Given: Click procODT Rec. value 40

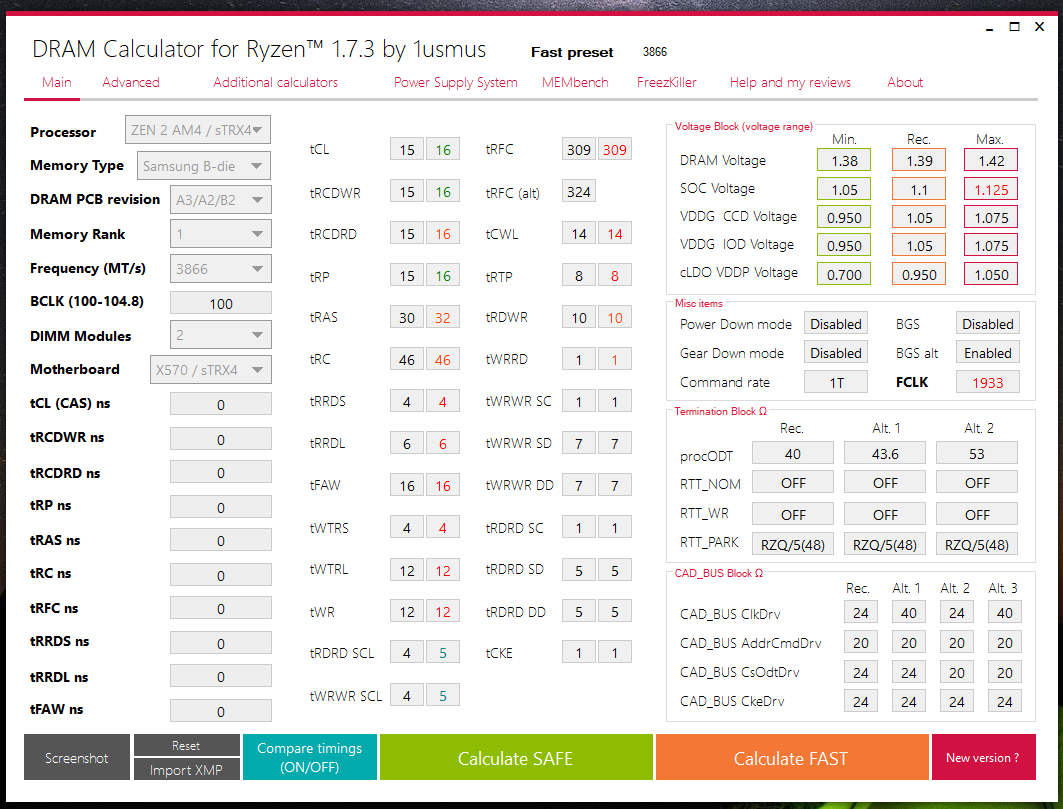Looking at the screenshot, I should click(x=793, y=453).
